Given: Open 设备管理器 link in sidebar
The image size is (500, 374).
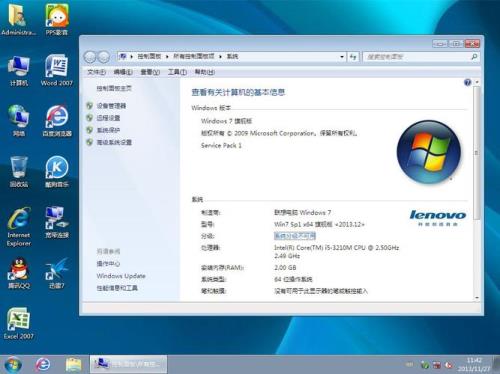Looking at the screenshot, I should pyautogui.click(x=111, y=106).
